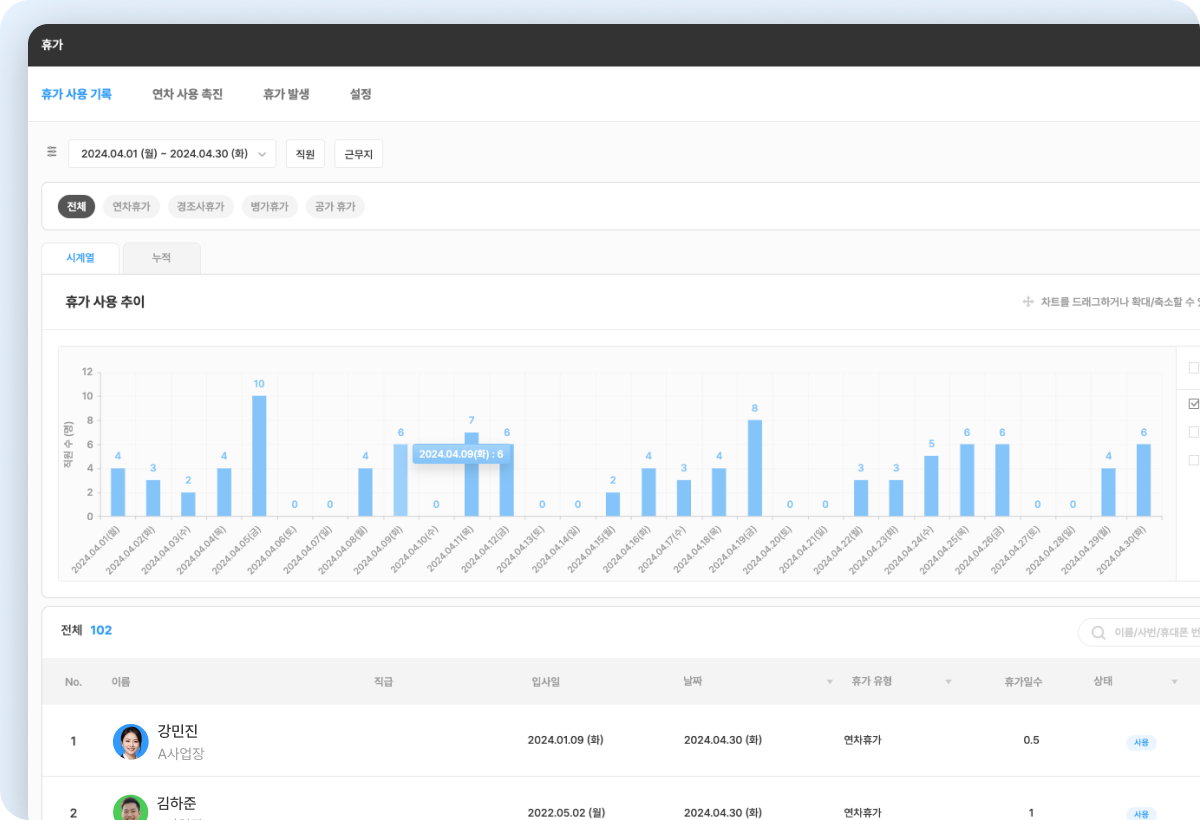This screenshot has width=1200, height=820.
Task: Click the chart bar for 2024.04.15(월)
Action: [613, 504]
